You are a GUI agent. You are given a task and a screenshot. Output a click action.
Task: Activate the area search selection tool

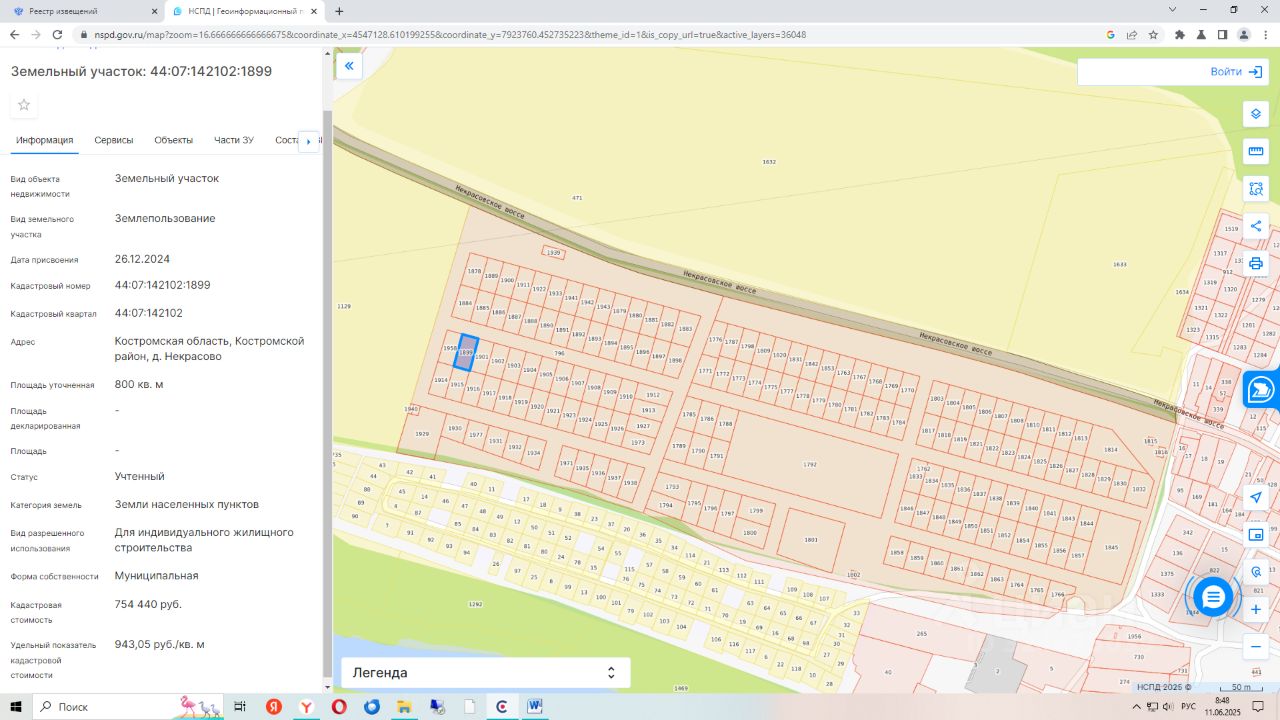(x=1256, y=189)
